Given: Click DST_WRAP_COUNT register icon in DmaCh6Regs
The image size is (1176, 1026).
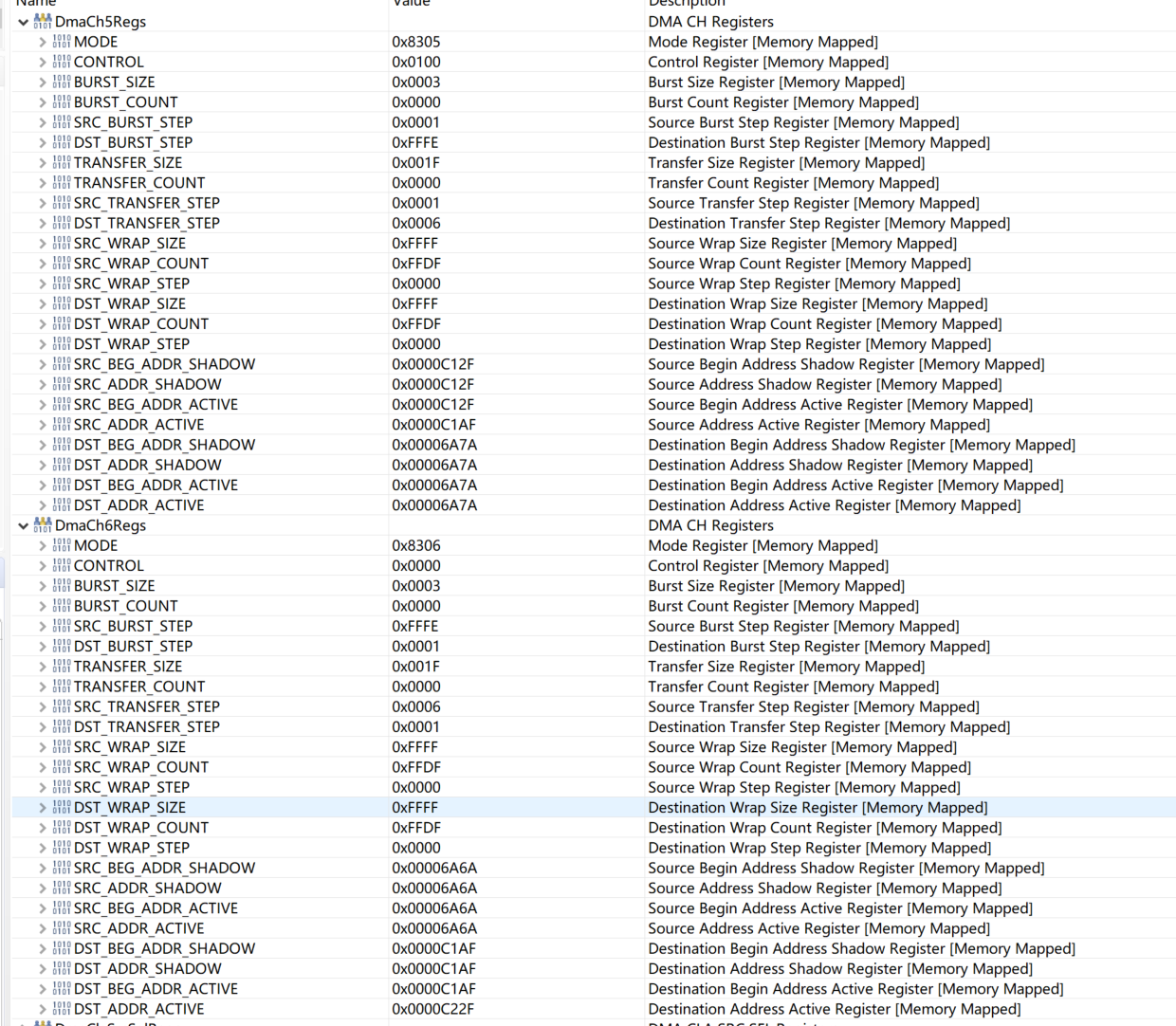Looking at the screenshot, I should [x=62, y=828].
